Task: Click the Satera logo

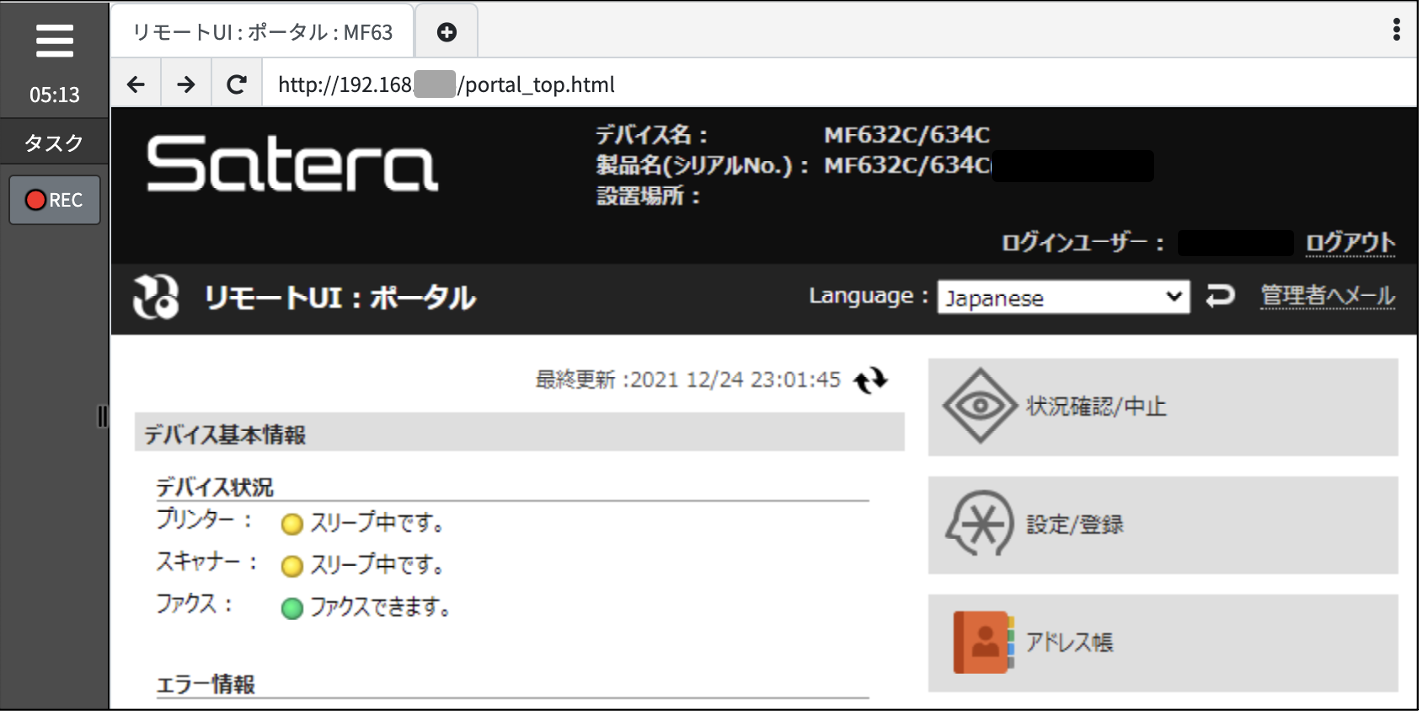Action: [x=292, y=165]
